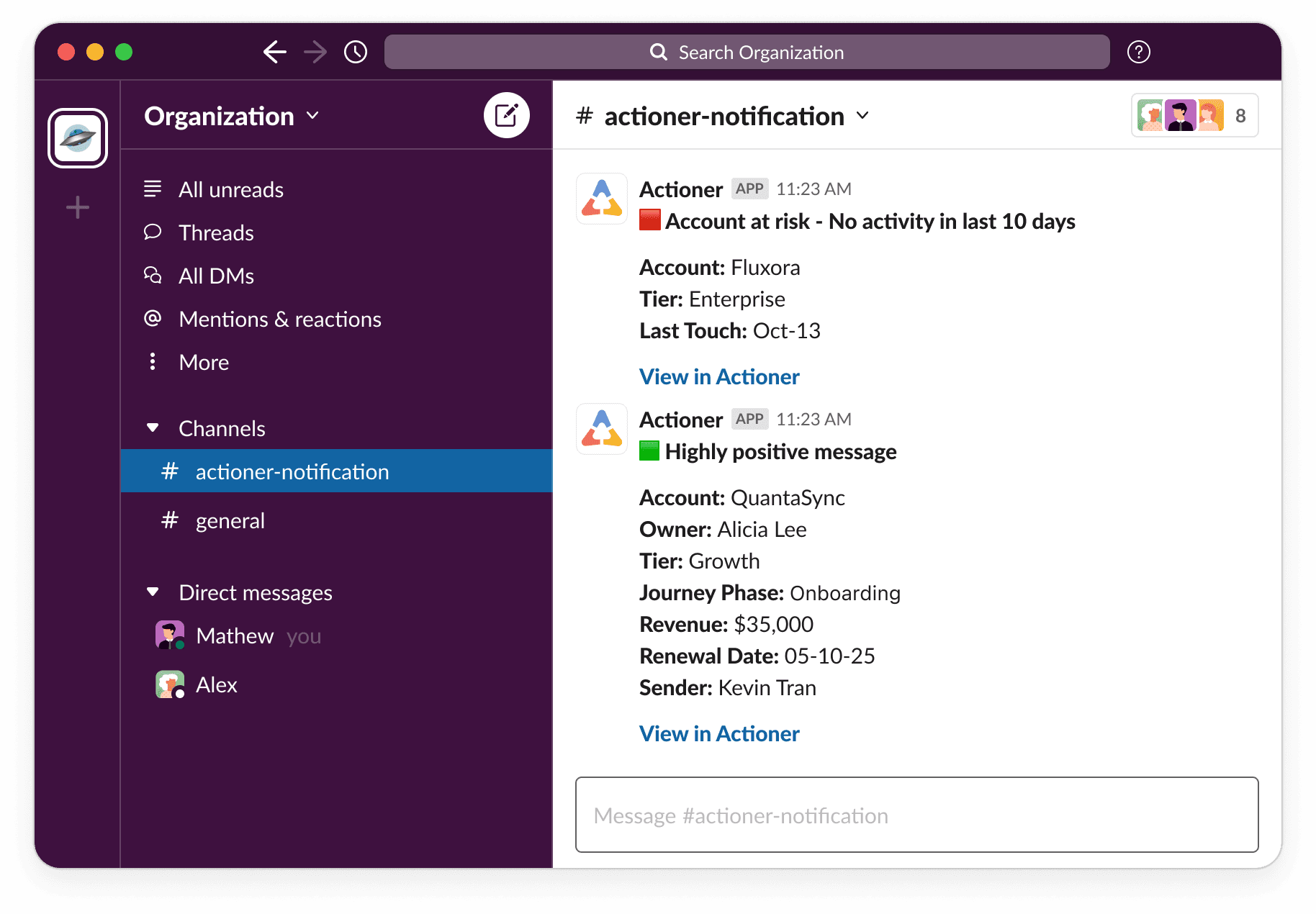The width and height of the screenshot is (1316, 914).
Task: Collapse the Channels section
Action: click(153, 427)
